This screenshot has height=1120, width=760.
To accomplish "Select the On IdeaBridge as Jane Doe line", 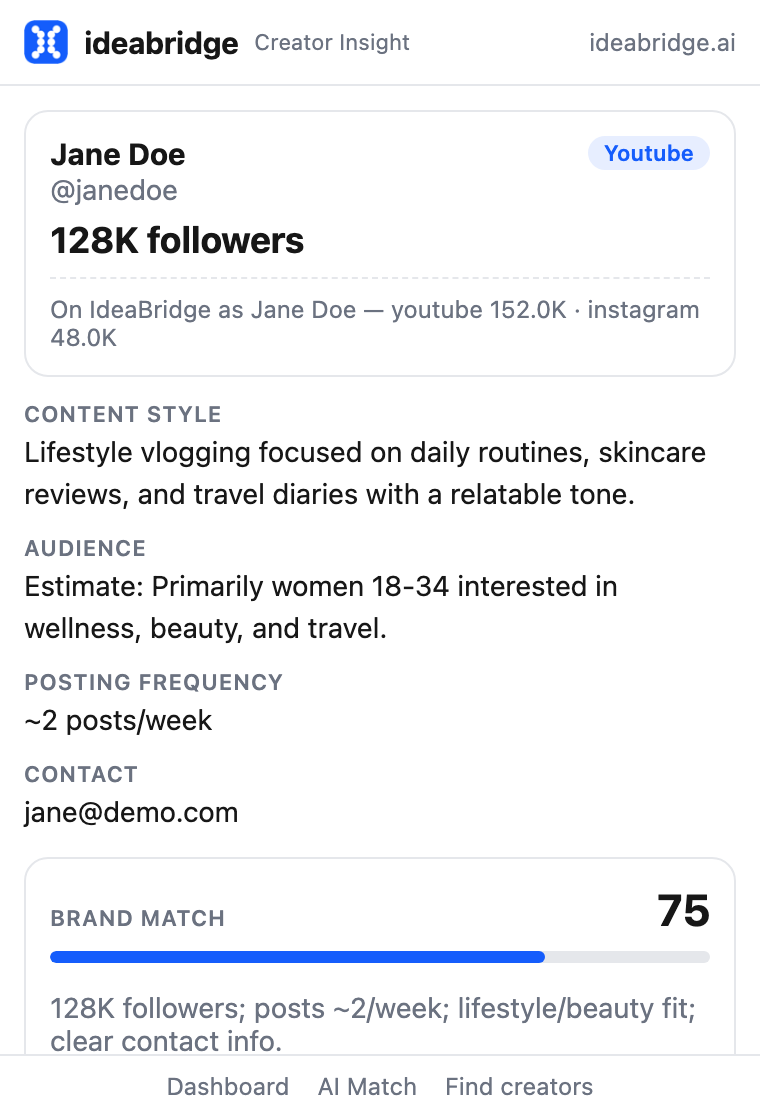I will click(375, 324).
